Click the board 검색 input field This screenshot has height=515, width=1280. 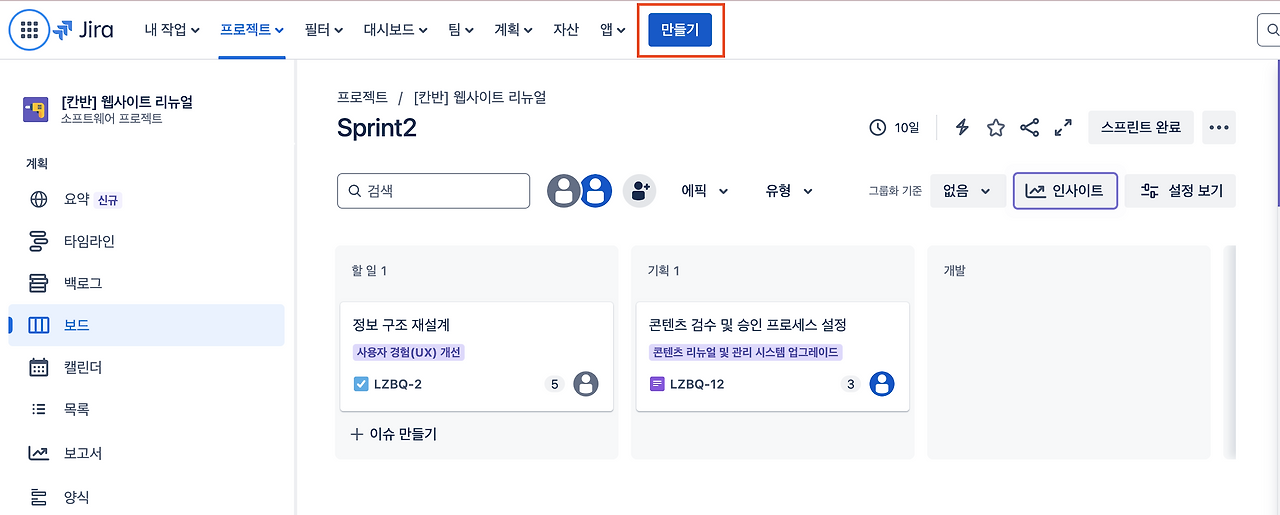pos(434,191)
